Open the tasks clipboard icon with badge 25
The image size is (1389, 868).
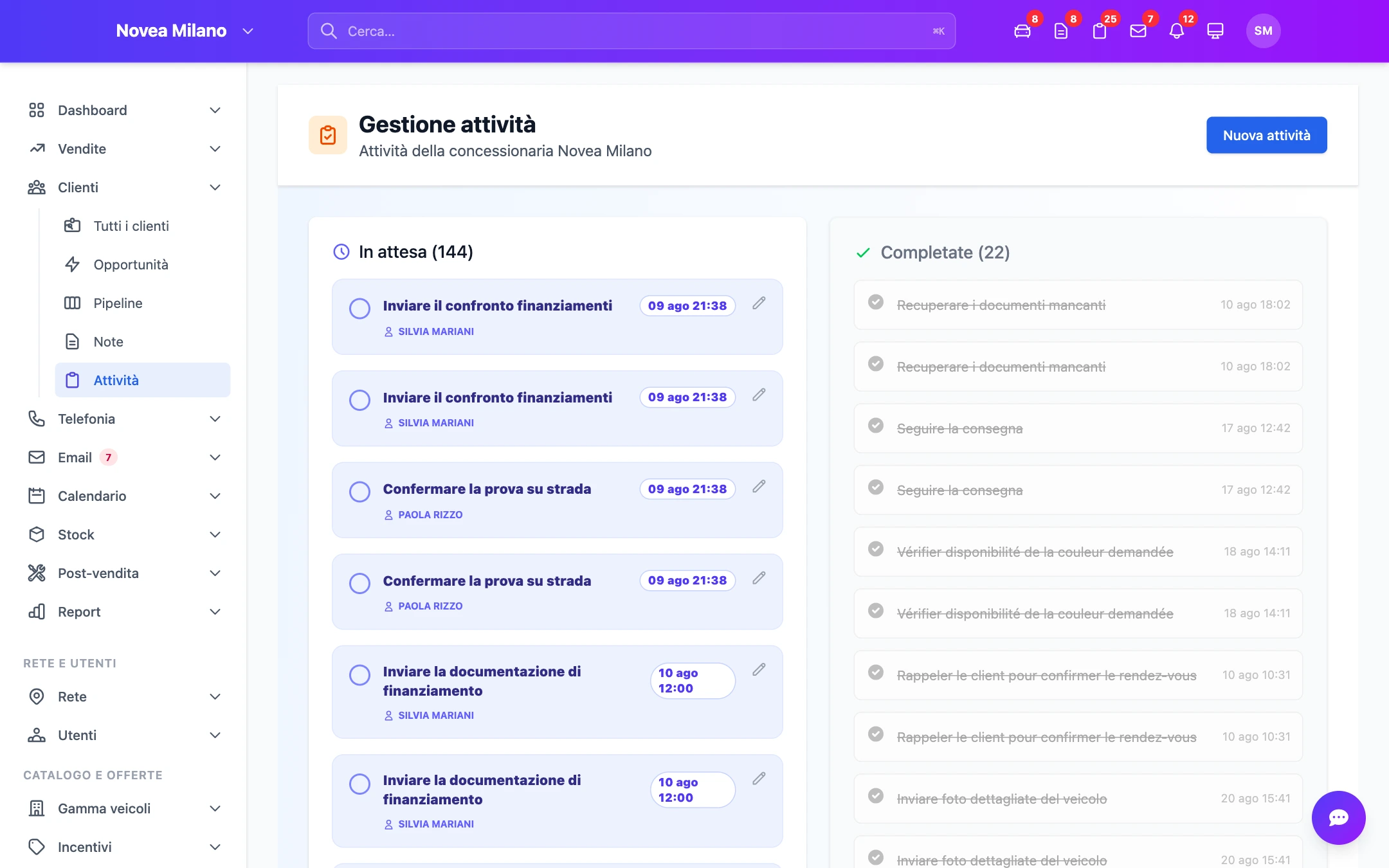click(1099, 31)
